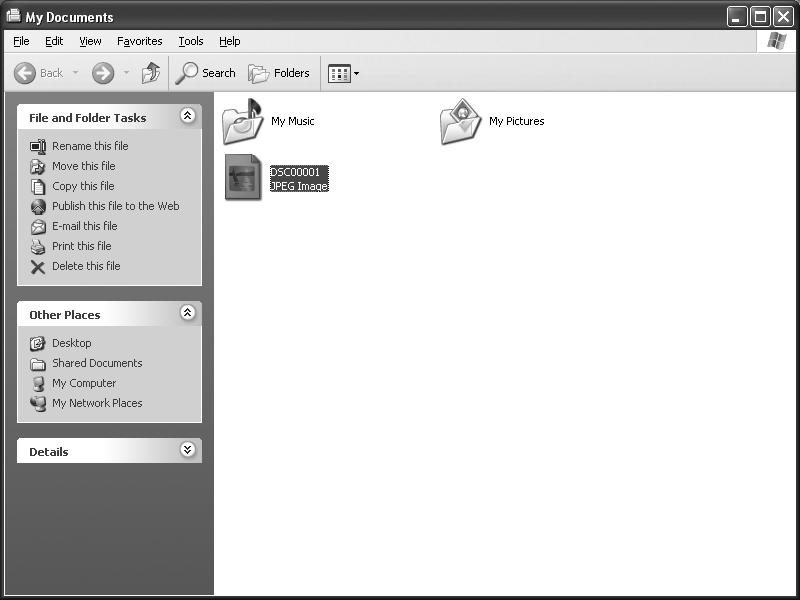This screenshot has height=600, width=800.
Task: Click the Copy this file link
Action: coord(83,186)
